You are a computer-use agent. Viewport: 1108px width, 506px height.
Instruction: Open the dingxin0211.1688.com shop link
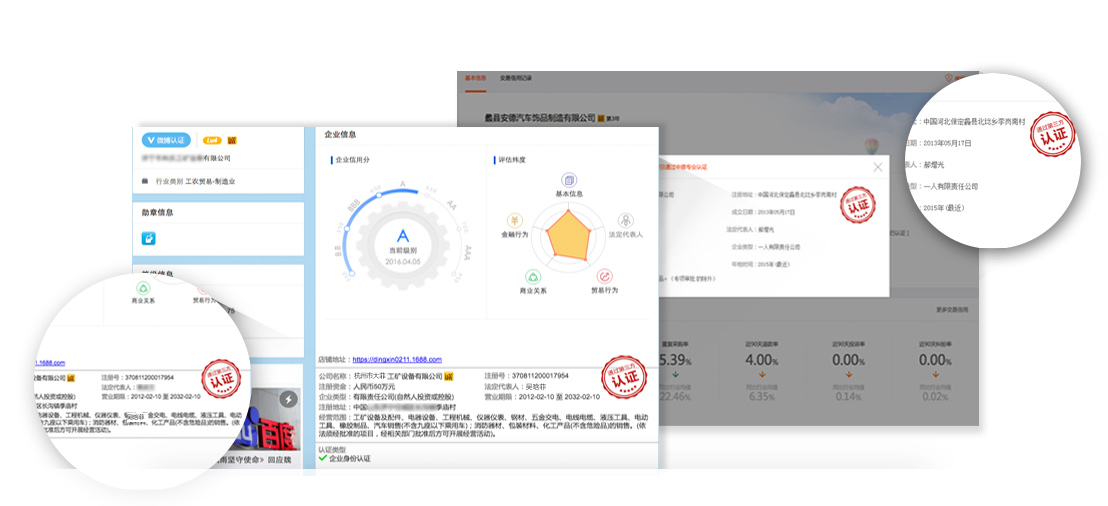point(396,359)
